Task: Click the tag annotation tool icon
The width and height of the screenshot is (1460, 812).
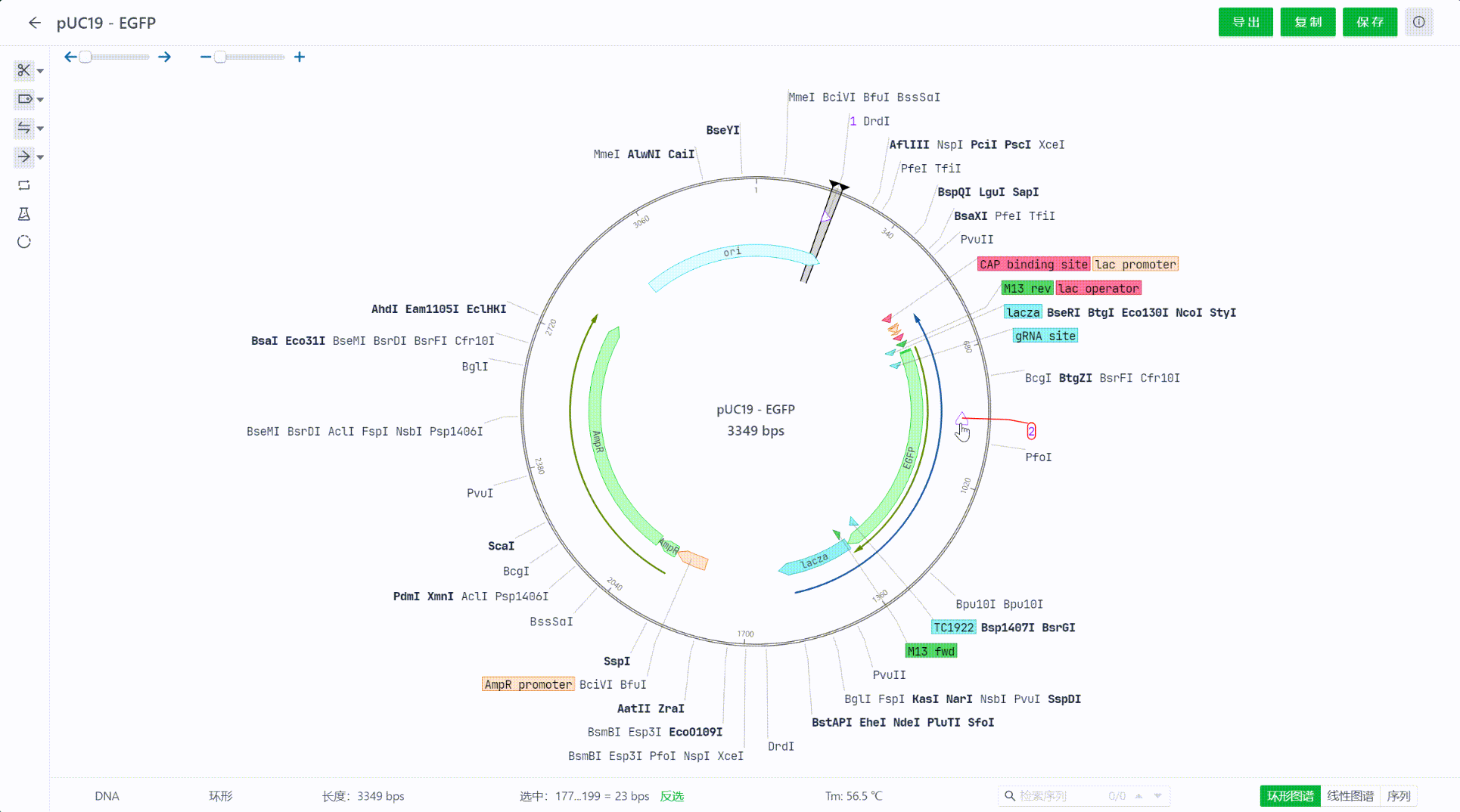Action: tap(23, 99)
